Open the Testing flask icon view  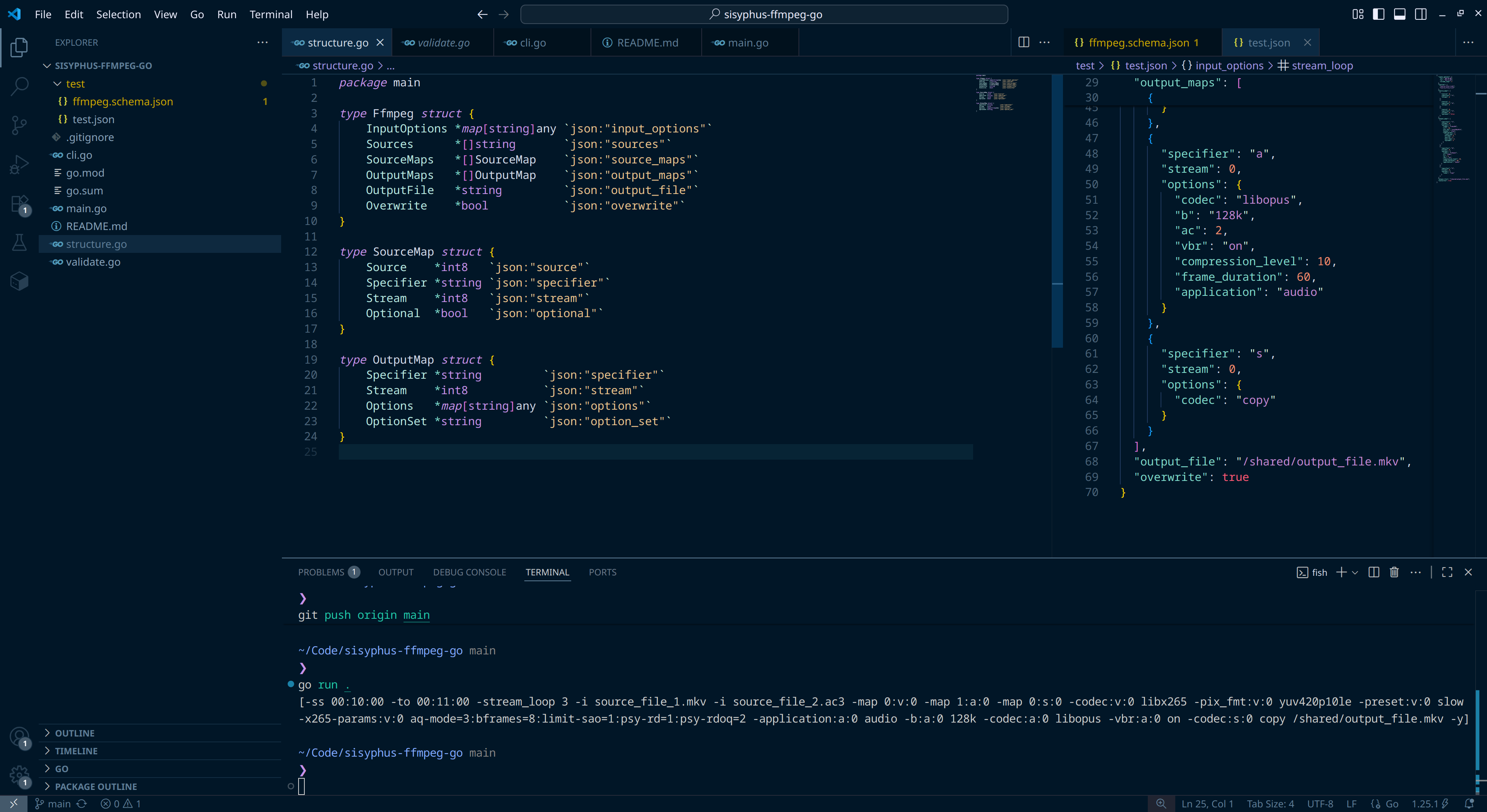pyautogui.click(x=19, y=242)
